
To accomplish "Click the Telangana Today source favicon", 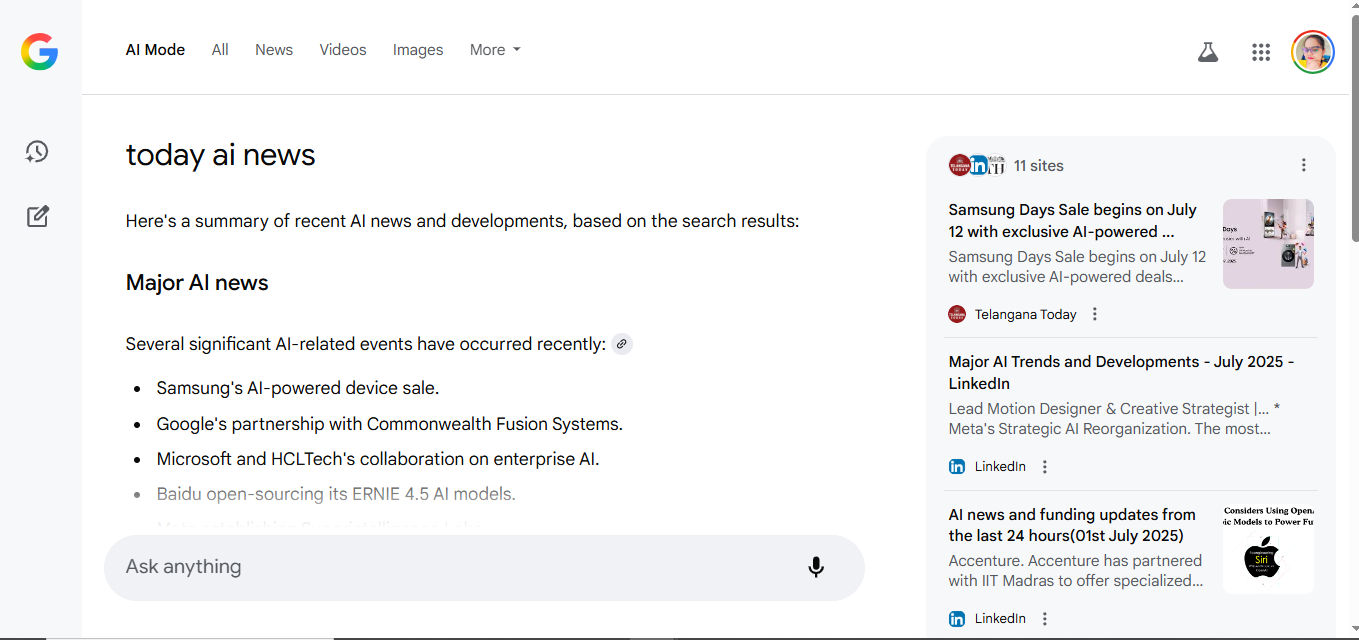I will [x=957, y=314].
